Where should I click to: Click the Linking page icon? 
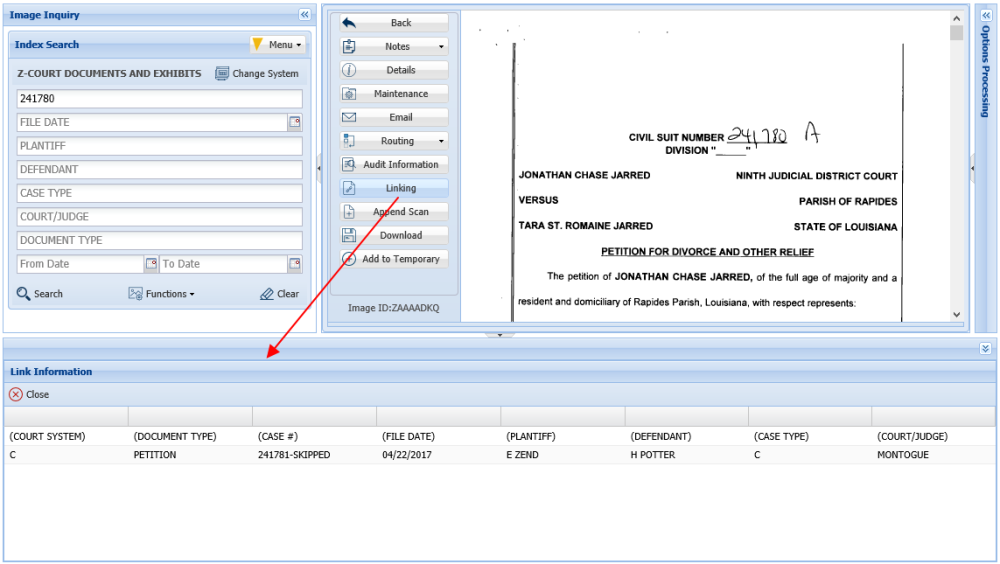(349, 188)
